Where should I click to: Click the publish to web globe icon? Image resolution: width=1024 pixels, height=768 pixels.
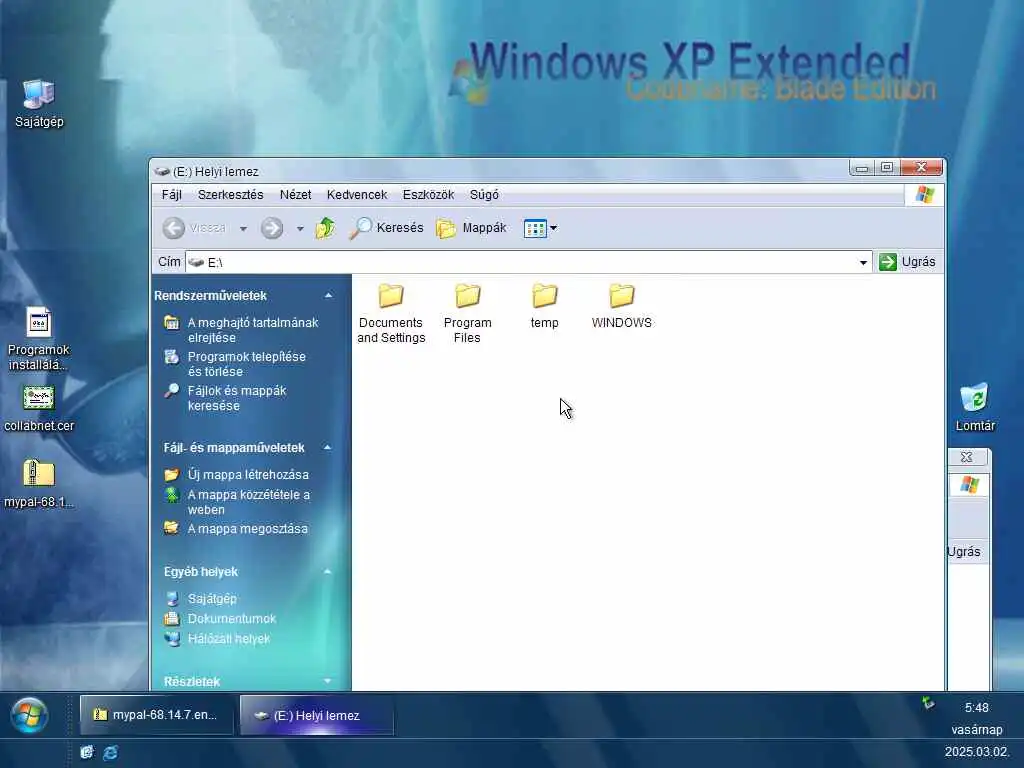tap(172, 495)
